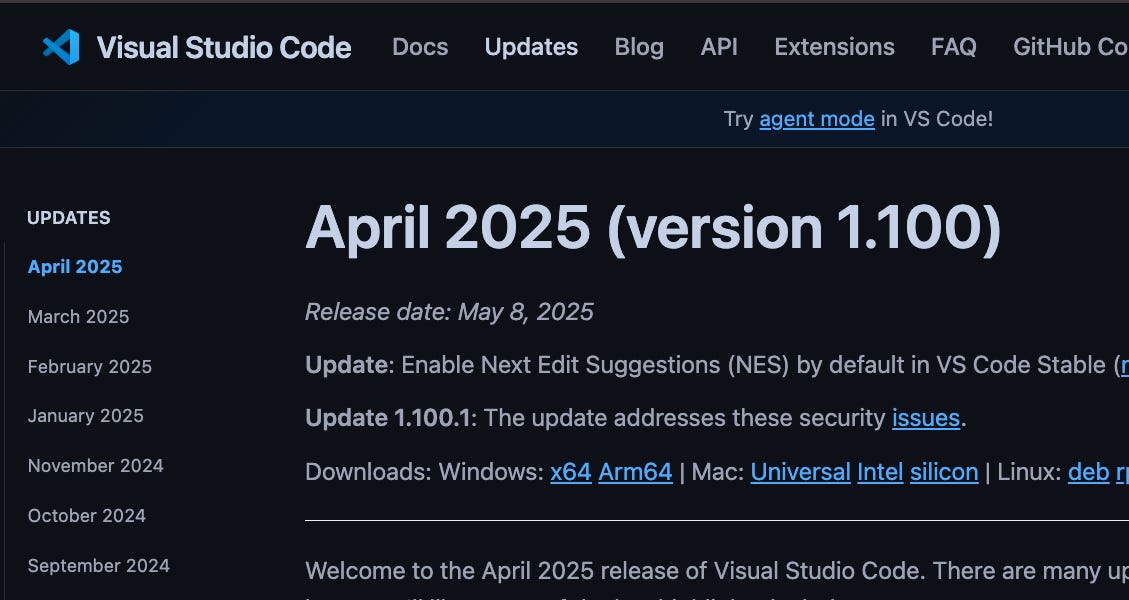
Task: View the February 2025 release notes
Action: coord(89,366)
